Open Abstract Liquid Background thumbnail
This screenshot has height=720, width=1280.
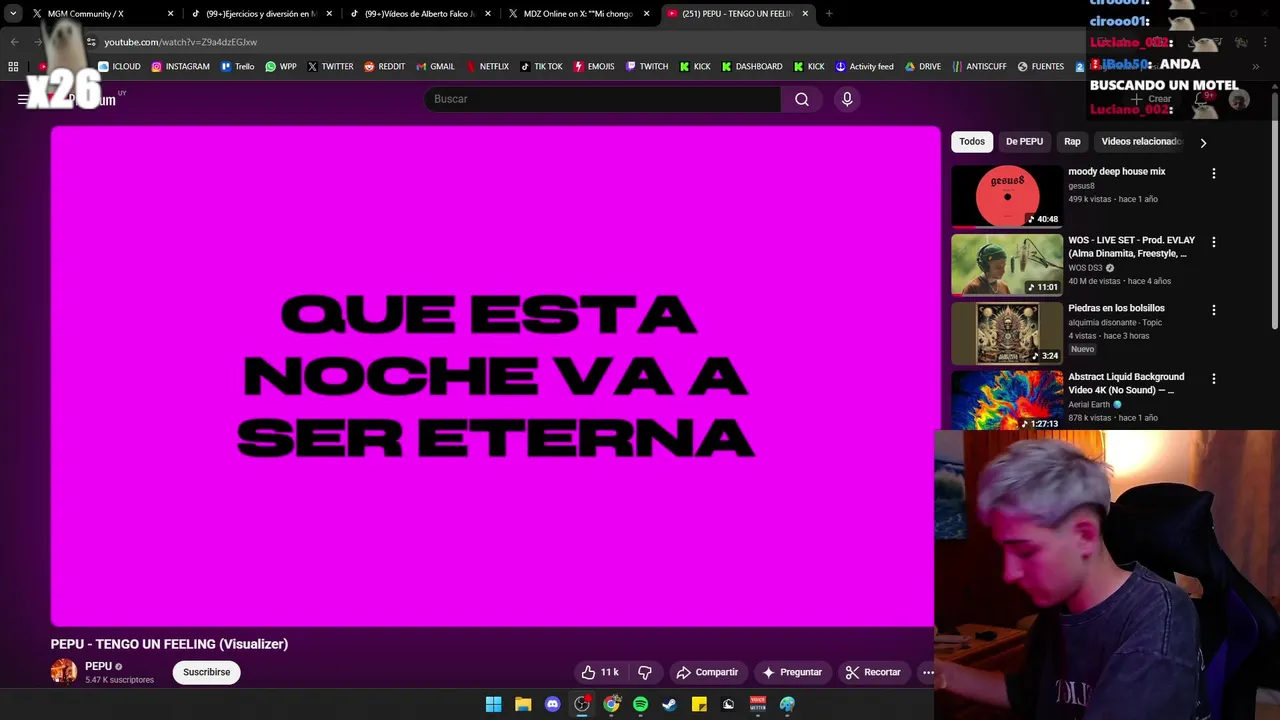click(x=1007, y=401)
